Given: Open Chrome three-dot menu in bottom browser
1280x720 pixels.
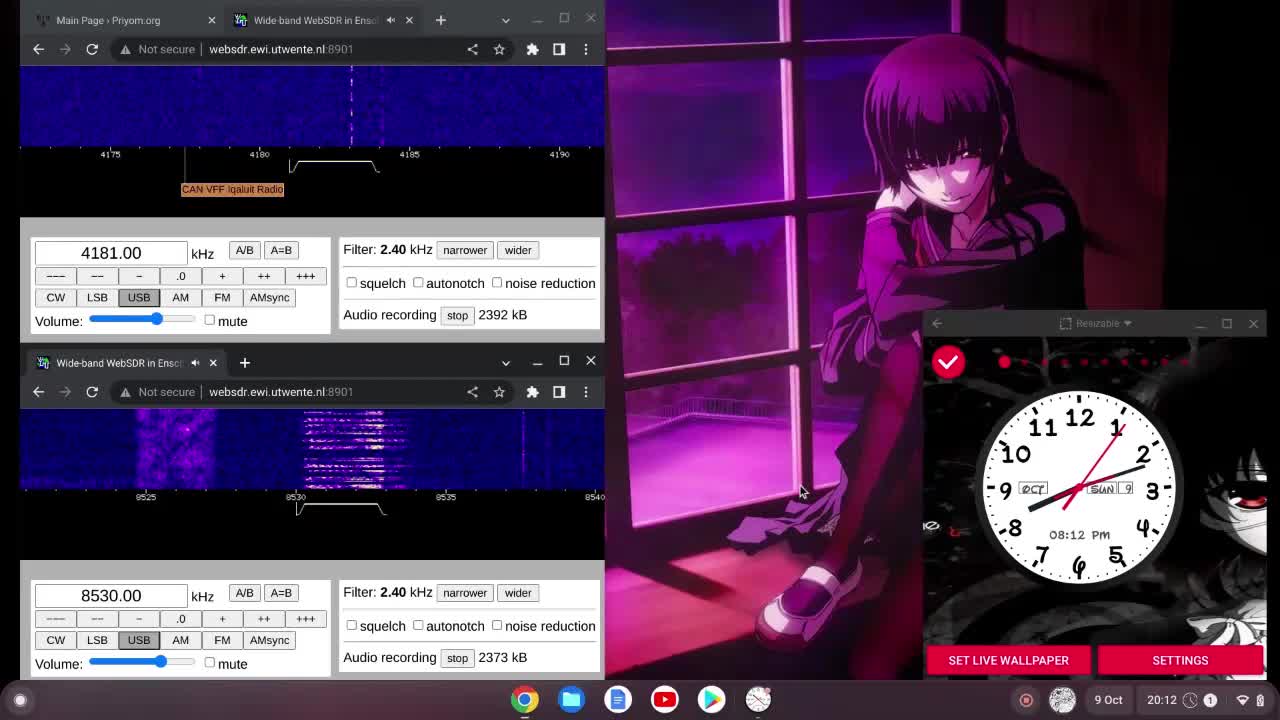Looking at the screenshot, I should coord(586,392).
